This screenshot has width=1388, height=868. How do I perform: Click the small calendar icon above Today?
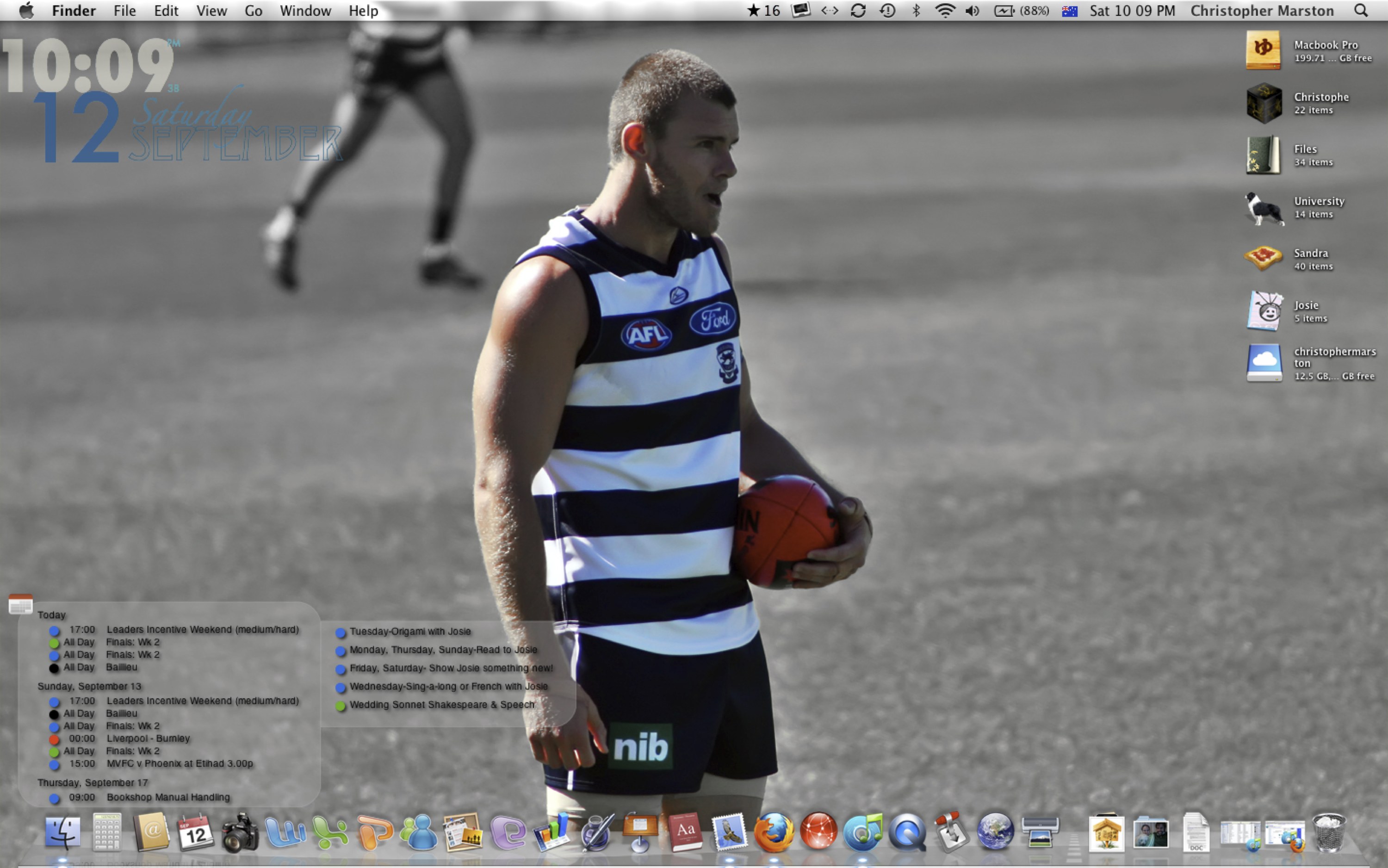pyautogui.click(x=21, y=604)
